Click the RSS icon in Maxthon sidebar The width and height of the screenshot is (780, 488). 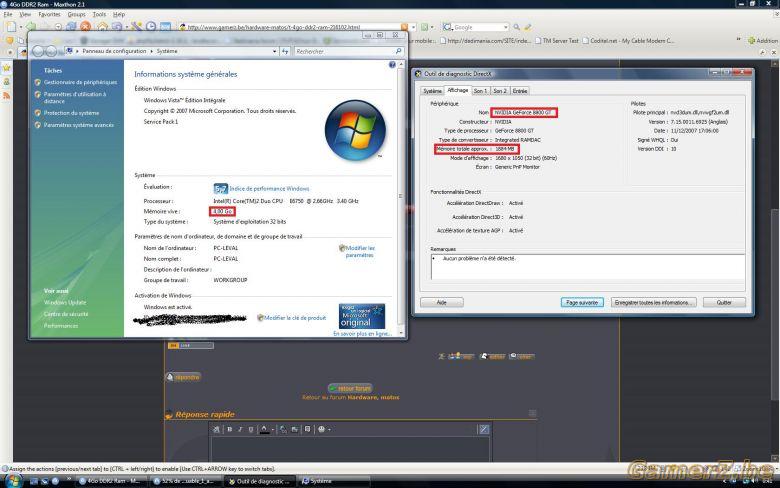6,95
